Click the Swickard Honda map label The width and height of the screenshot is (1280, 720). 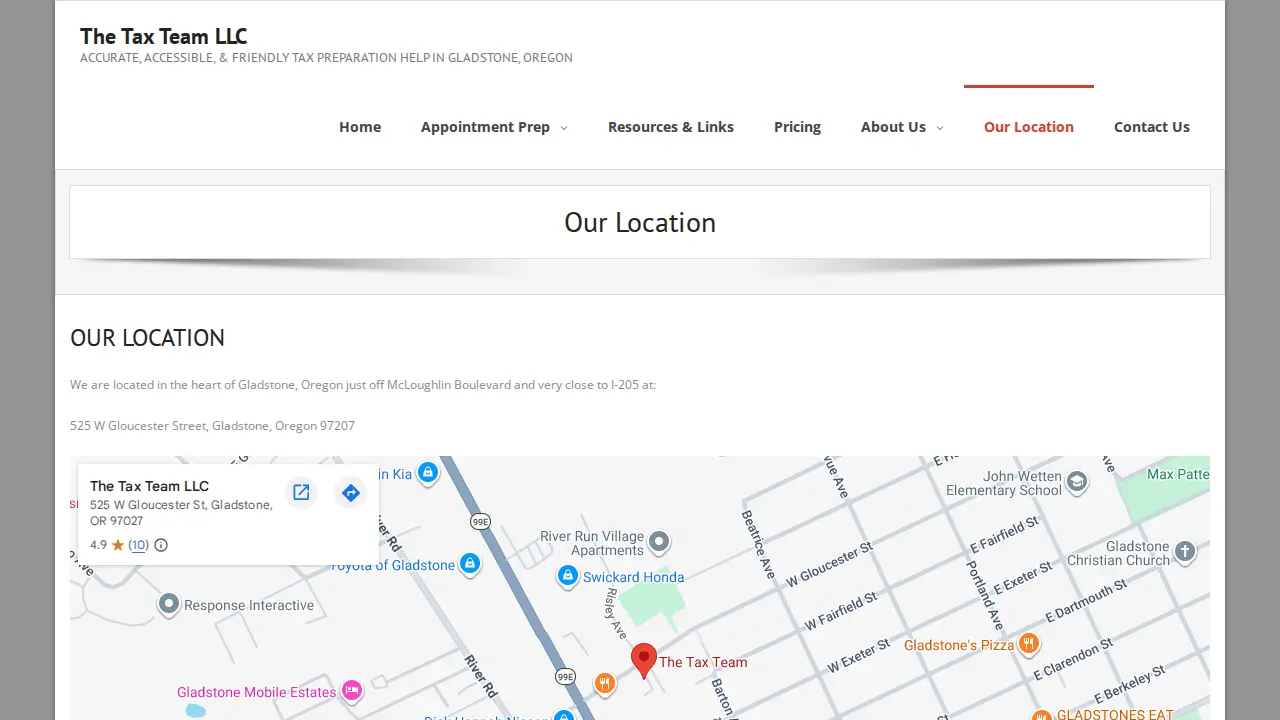point(634,577)
